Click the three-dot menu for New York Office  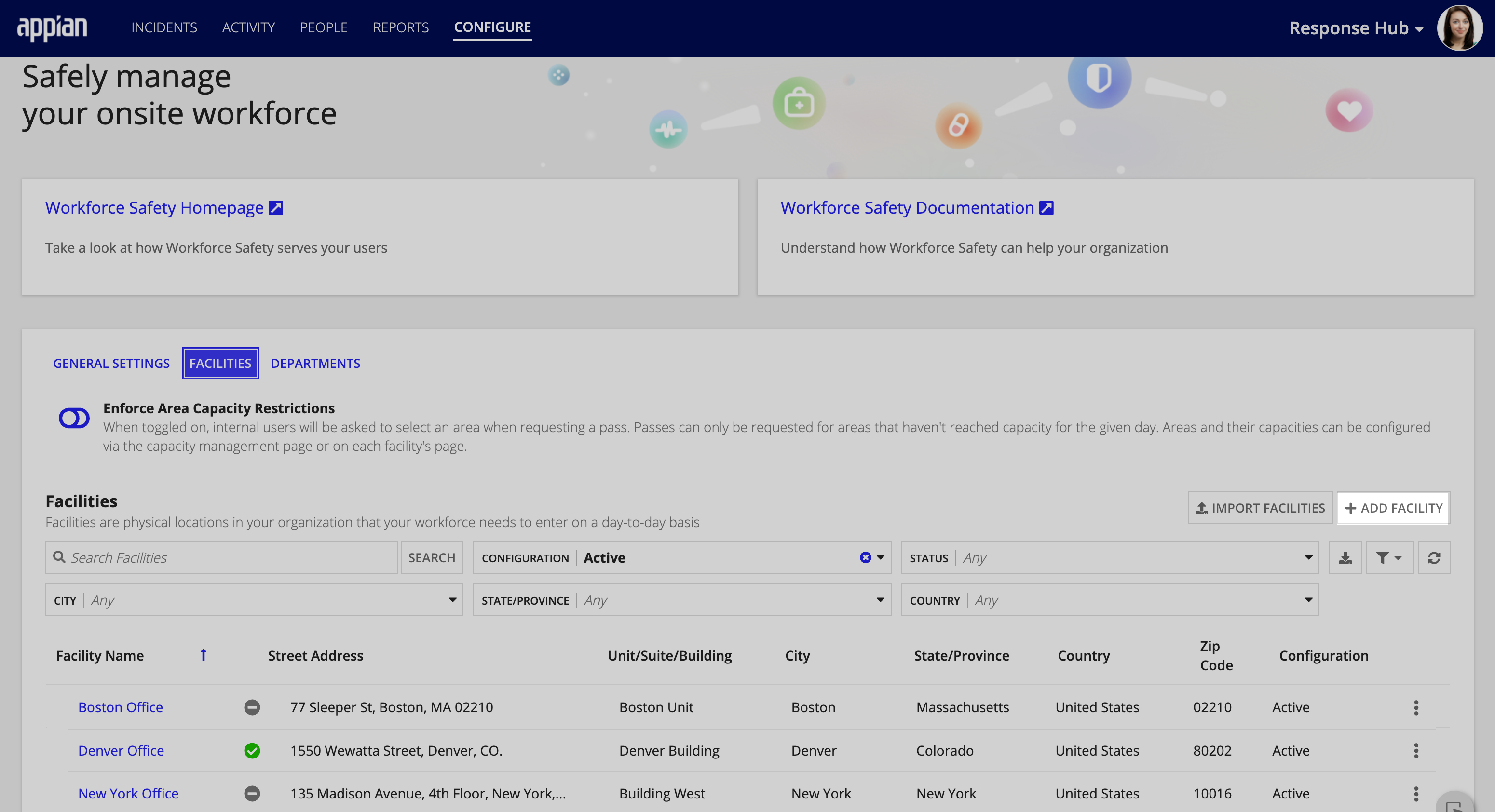coord(1416,793)
